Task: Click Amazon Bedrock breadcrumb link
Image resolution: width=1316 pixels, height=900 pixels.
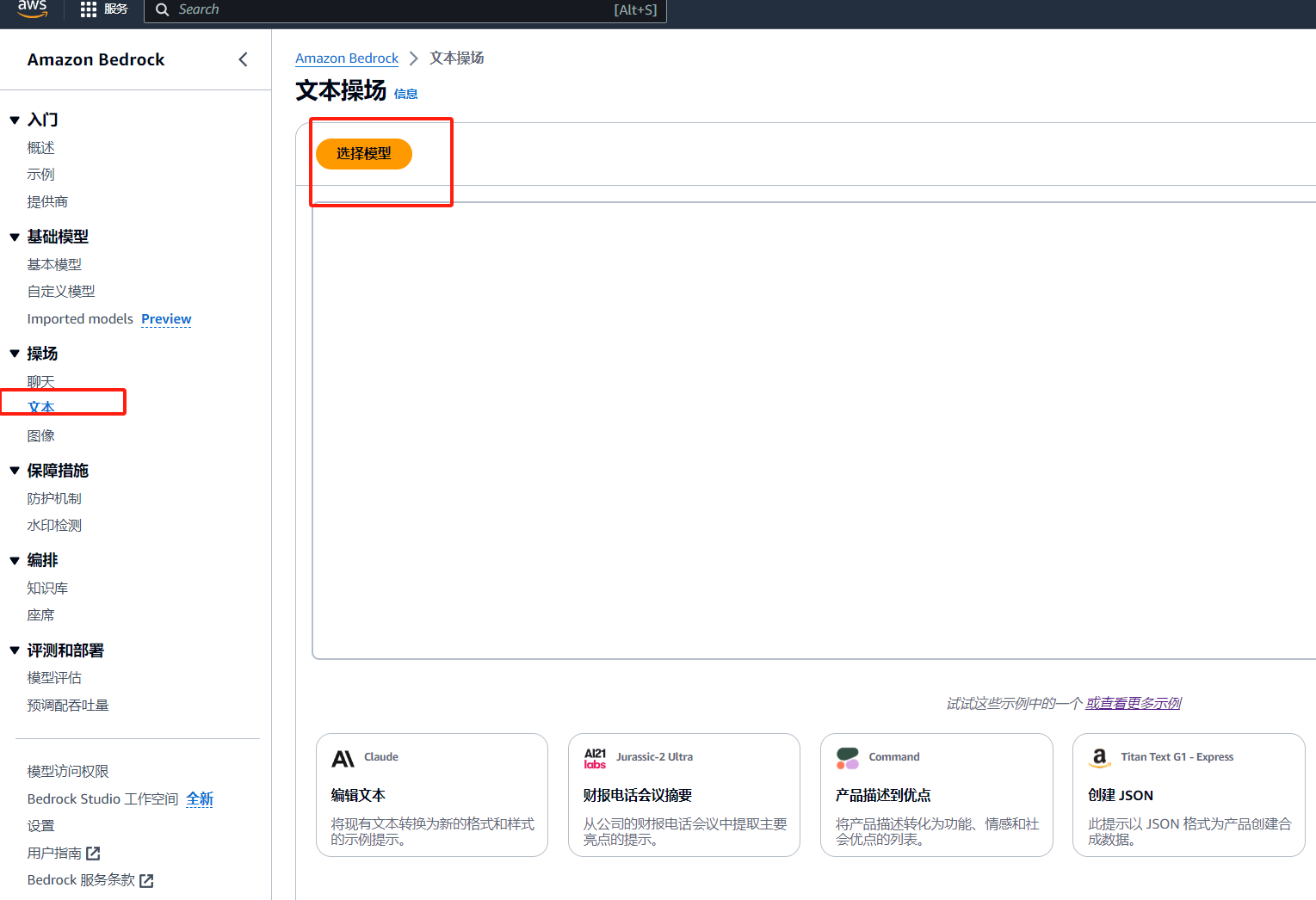Action: 347,59
